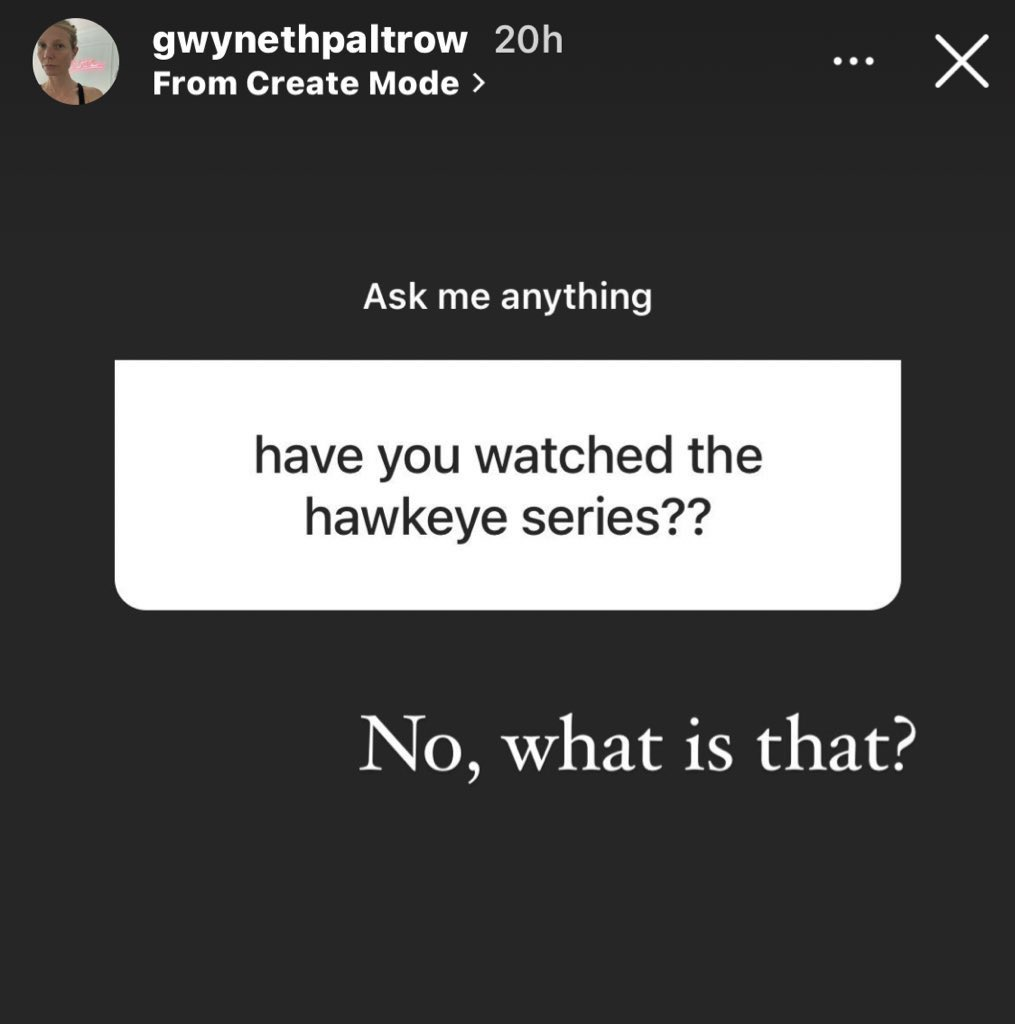Open the three-dot more options menu
Image resolution: width=1015 pixels, height=1024 pixels.
(854, 61)
